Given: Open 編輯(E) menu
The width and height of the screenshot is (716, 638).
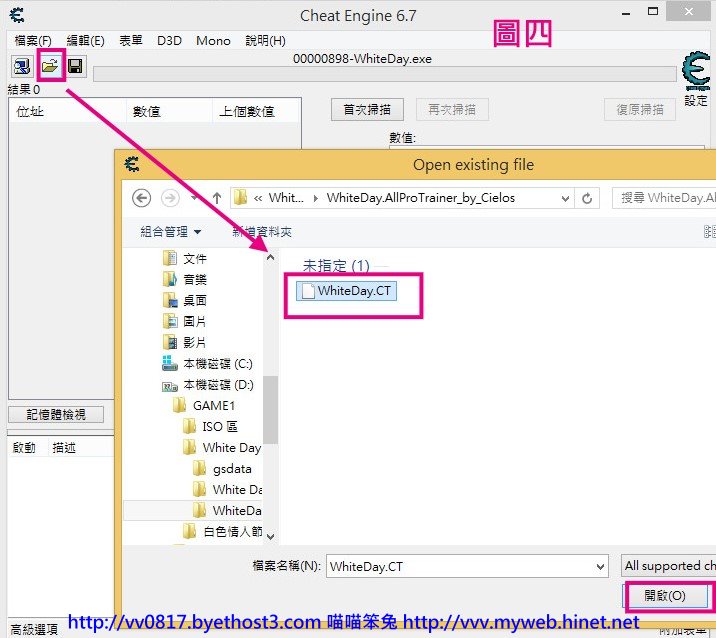Looking at the screenshot, I should [85, 41].
